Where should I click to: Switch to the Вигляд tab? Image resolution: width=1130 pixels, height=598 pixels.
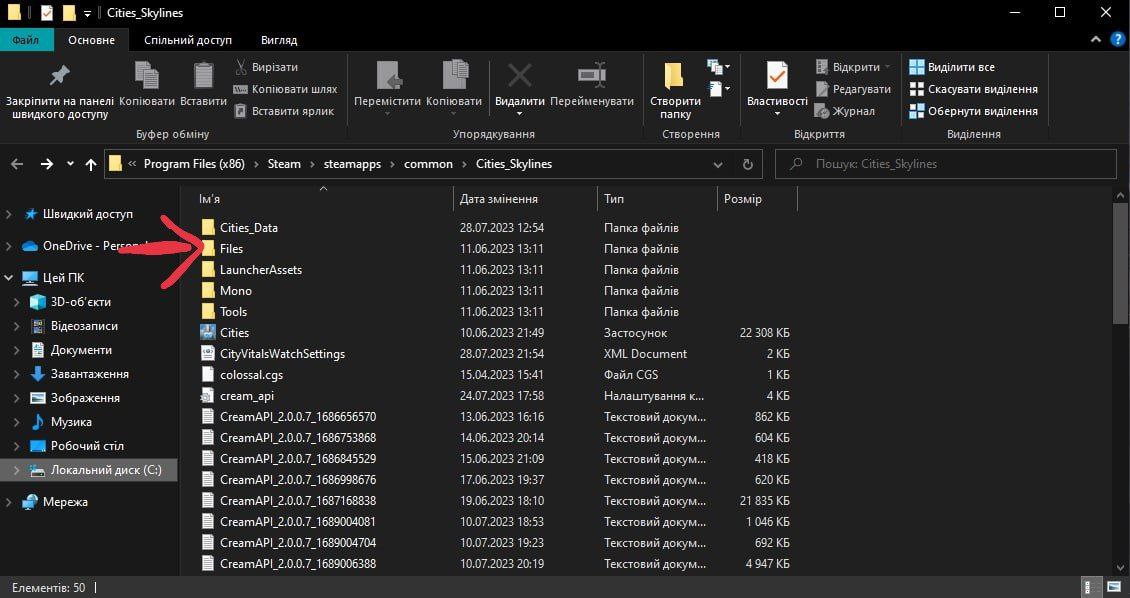279,40
